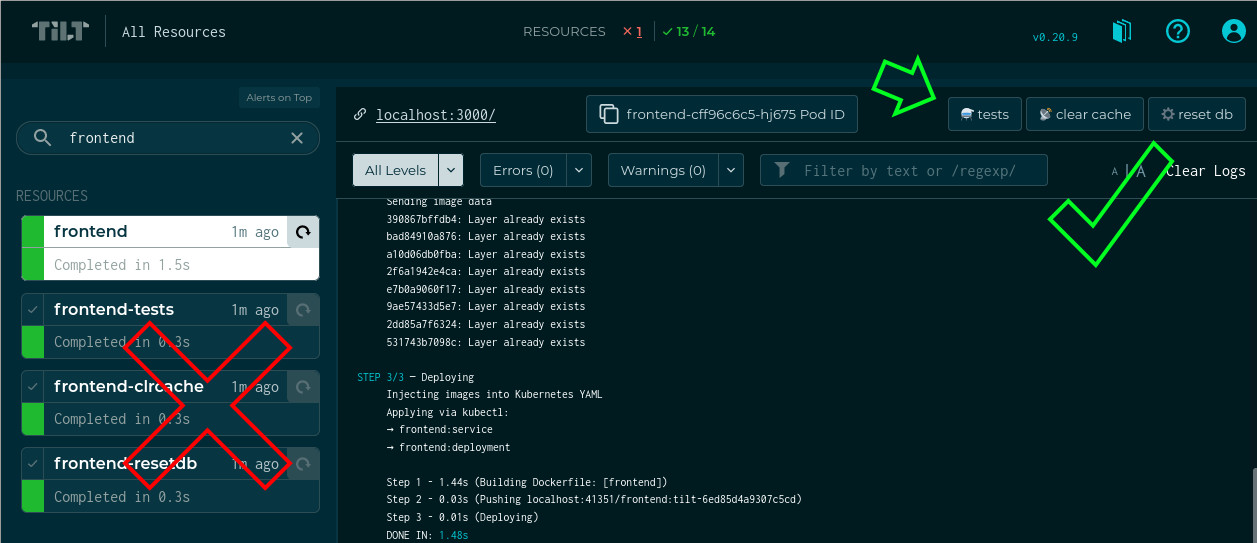The image size is (1257, 543).
Task: Go to All Resources view
Action: click(174, 31)
